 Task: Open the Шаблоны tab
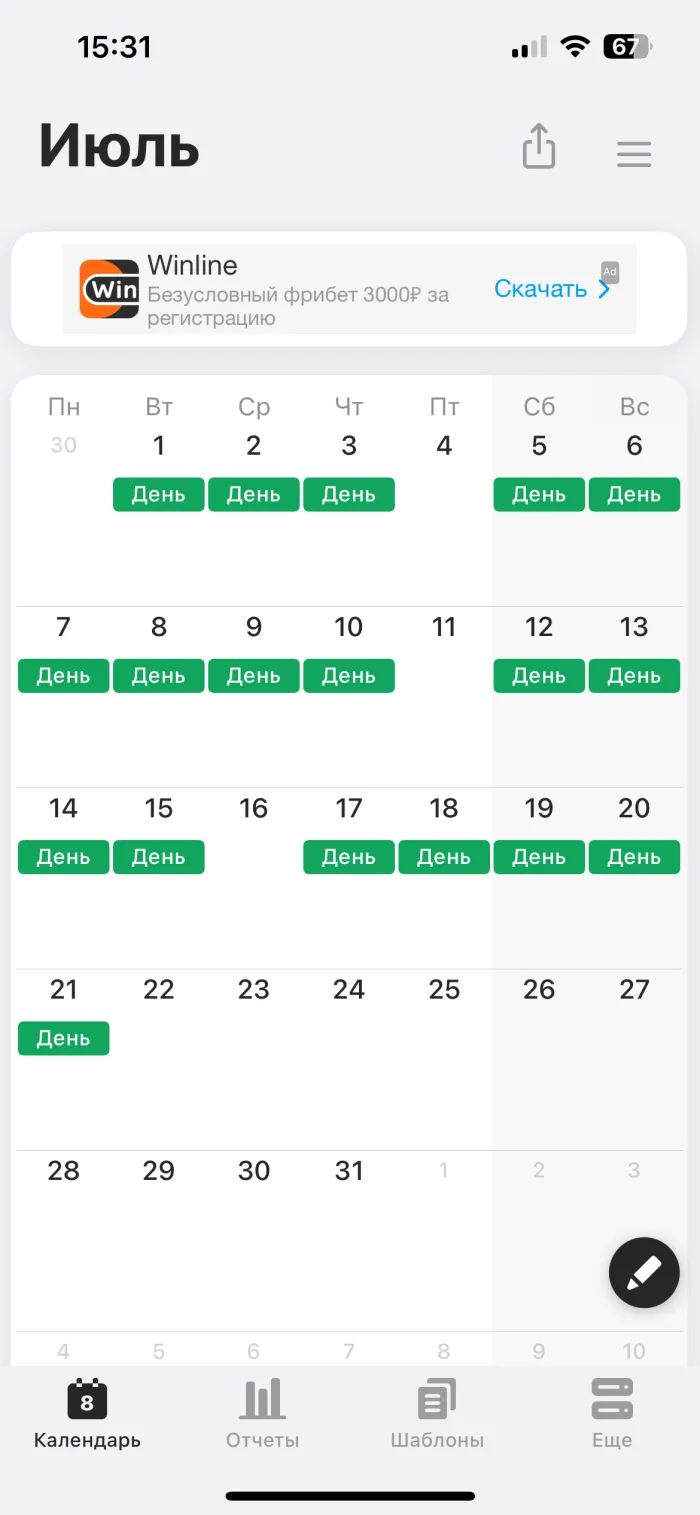tap(437, 1413)
